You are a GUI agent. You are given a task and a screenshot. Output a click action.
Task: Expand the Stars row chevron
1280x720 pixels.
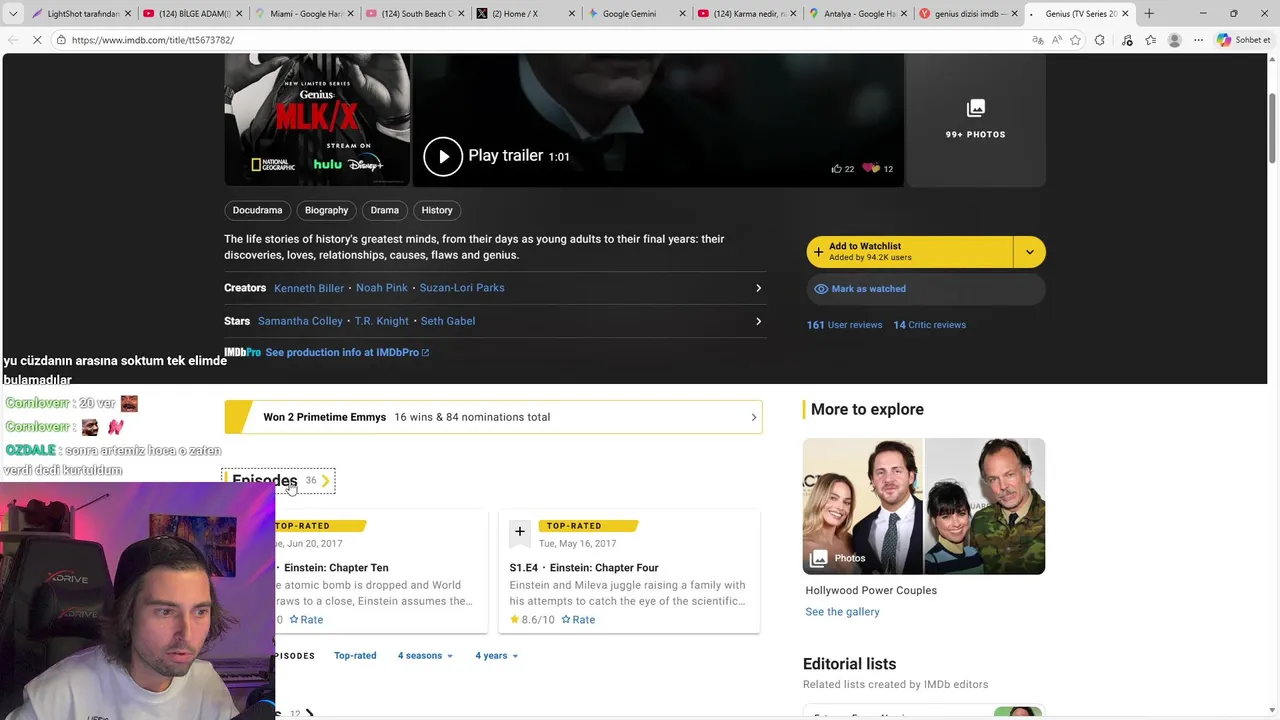(x=758, y=321)
